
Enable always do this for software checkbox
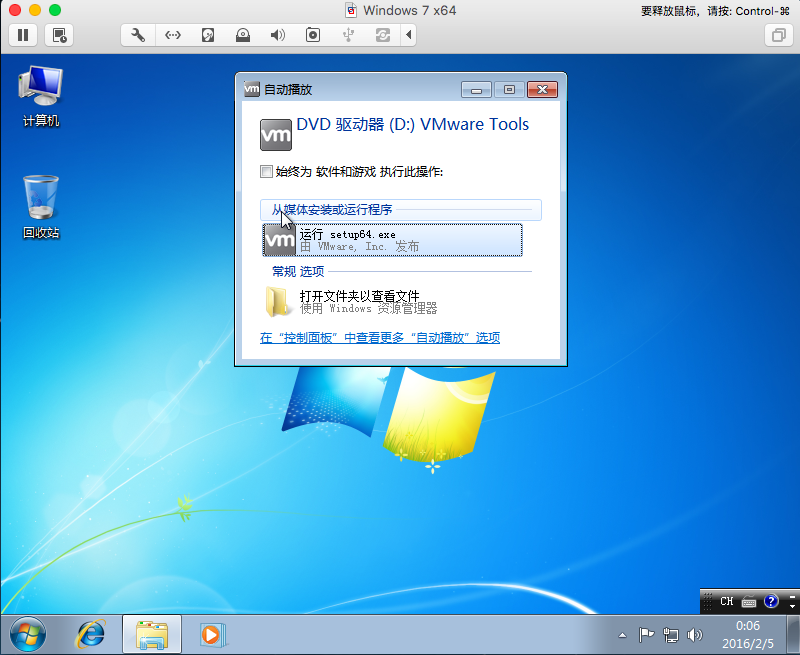266,171
